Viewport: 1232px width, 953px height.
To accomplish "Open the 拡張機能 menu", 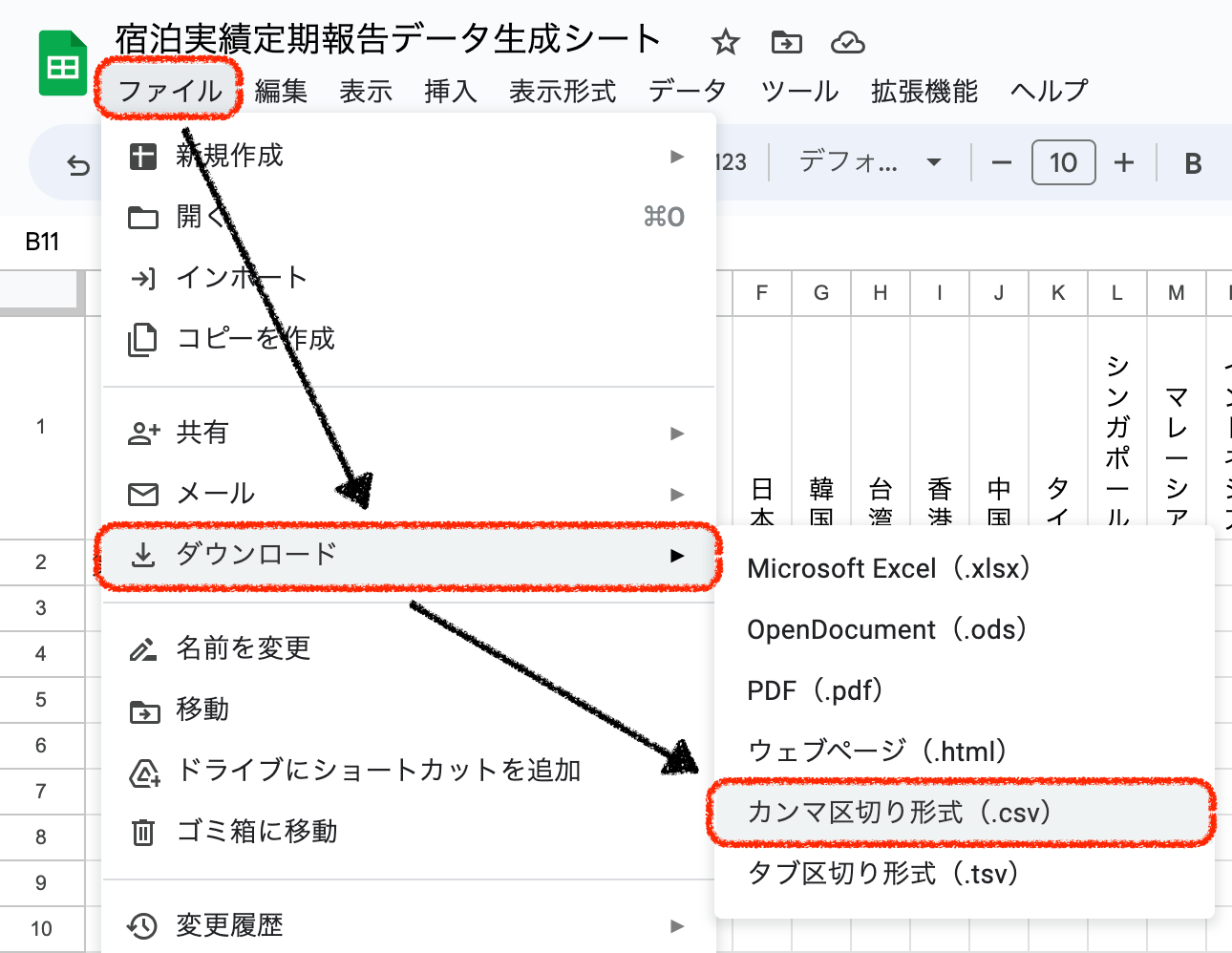I will (924, 91).
